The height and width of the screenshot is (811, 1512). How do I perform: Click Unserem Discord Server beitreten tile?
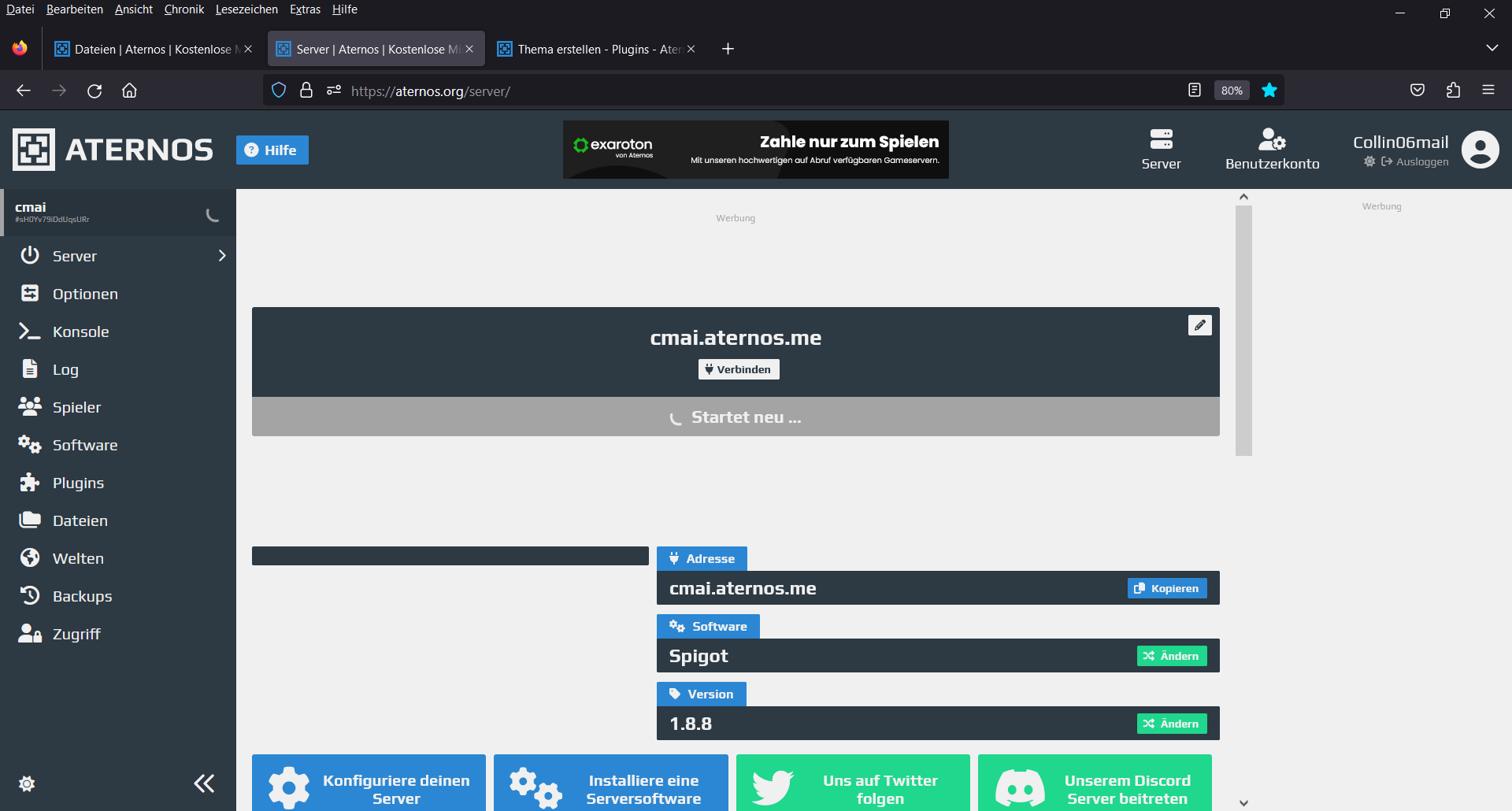1095,783
